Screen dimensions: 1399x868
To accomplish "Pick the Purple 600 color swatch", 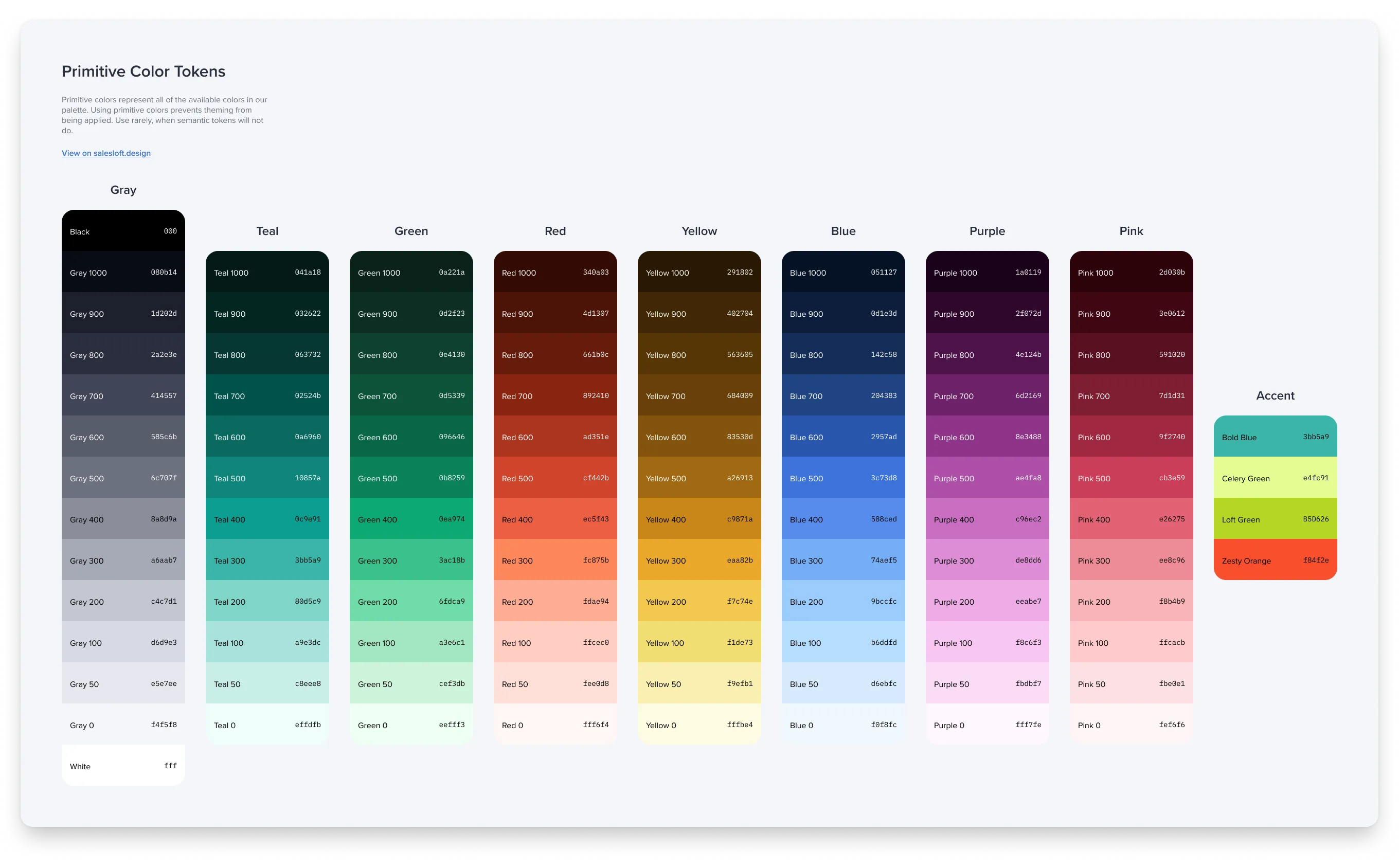I will click(987, 437).
